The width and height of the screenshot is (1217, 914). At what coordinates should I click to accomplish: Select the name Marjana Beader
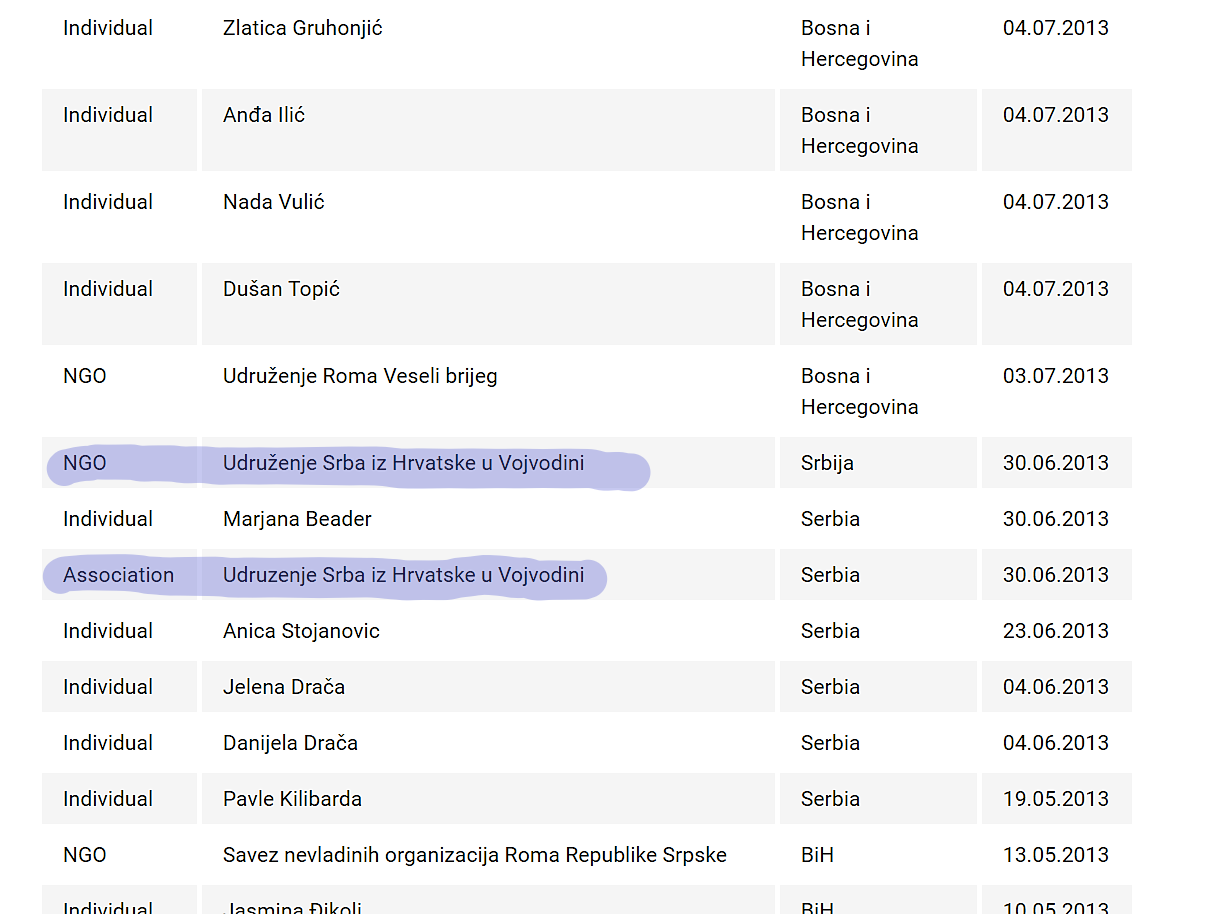pos(297,519)
